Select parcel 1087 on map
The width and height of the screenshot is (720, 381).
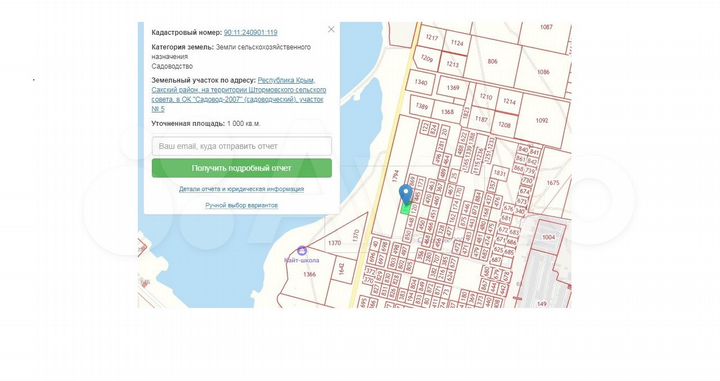(546, 28)
